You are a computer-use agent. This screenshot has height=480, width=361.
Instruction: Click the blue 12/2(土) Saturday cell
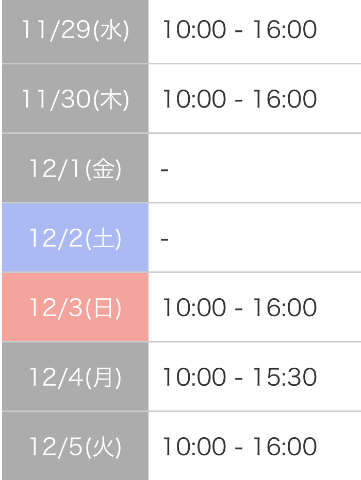tap(75, 238)
